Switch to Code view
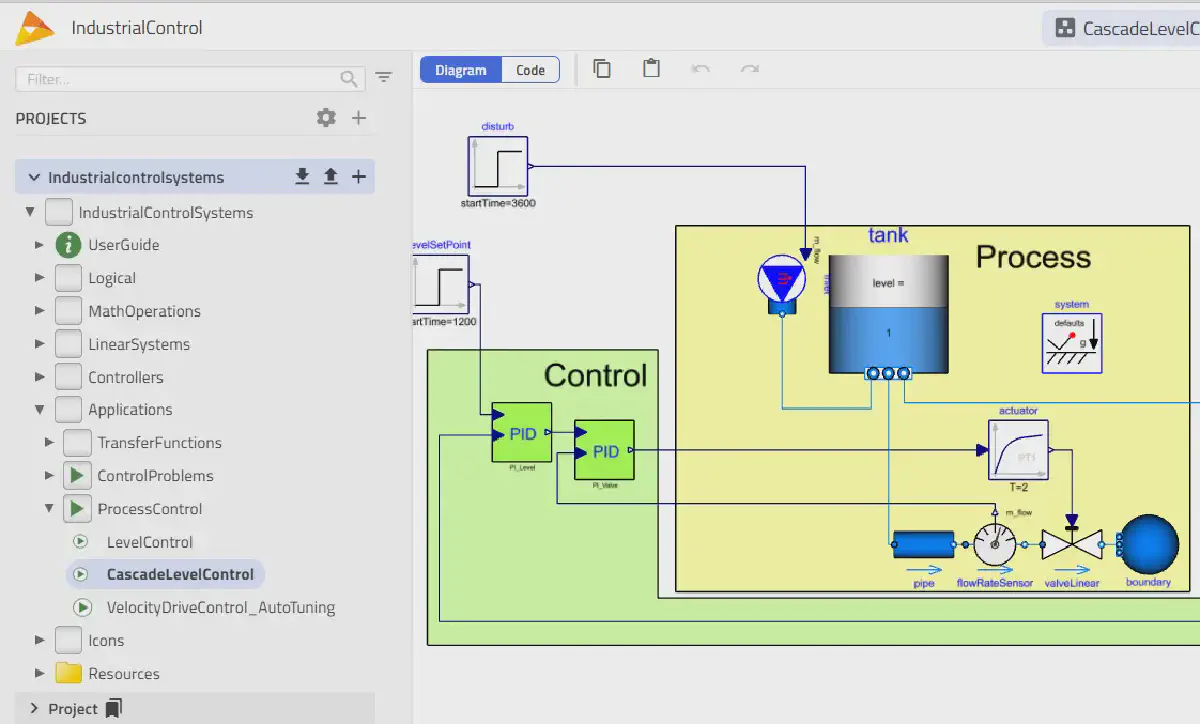 point(530,70)
